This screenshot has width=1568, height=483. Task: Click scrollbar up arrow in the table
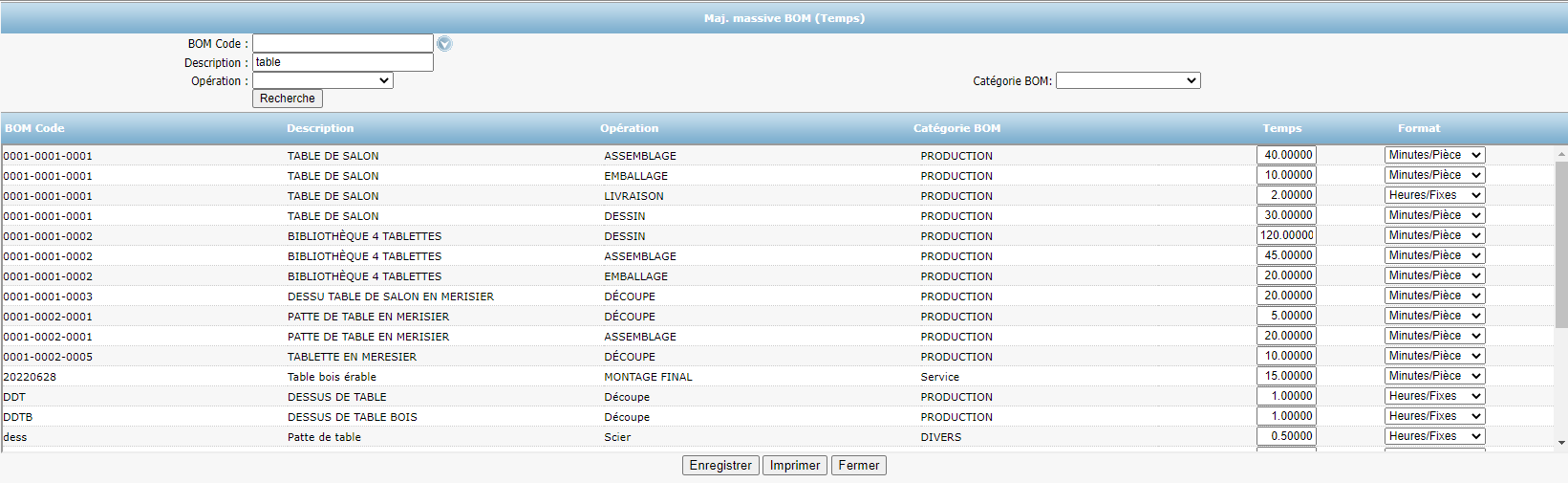[1561, 154]
